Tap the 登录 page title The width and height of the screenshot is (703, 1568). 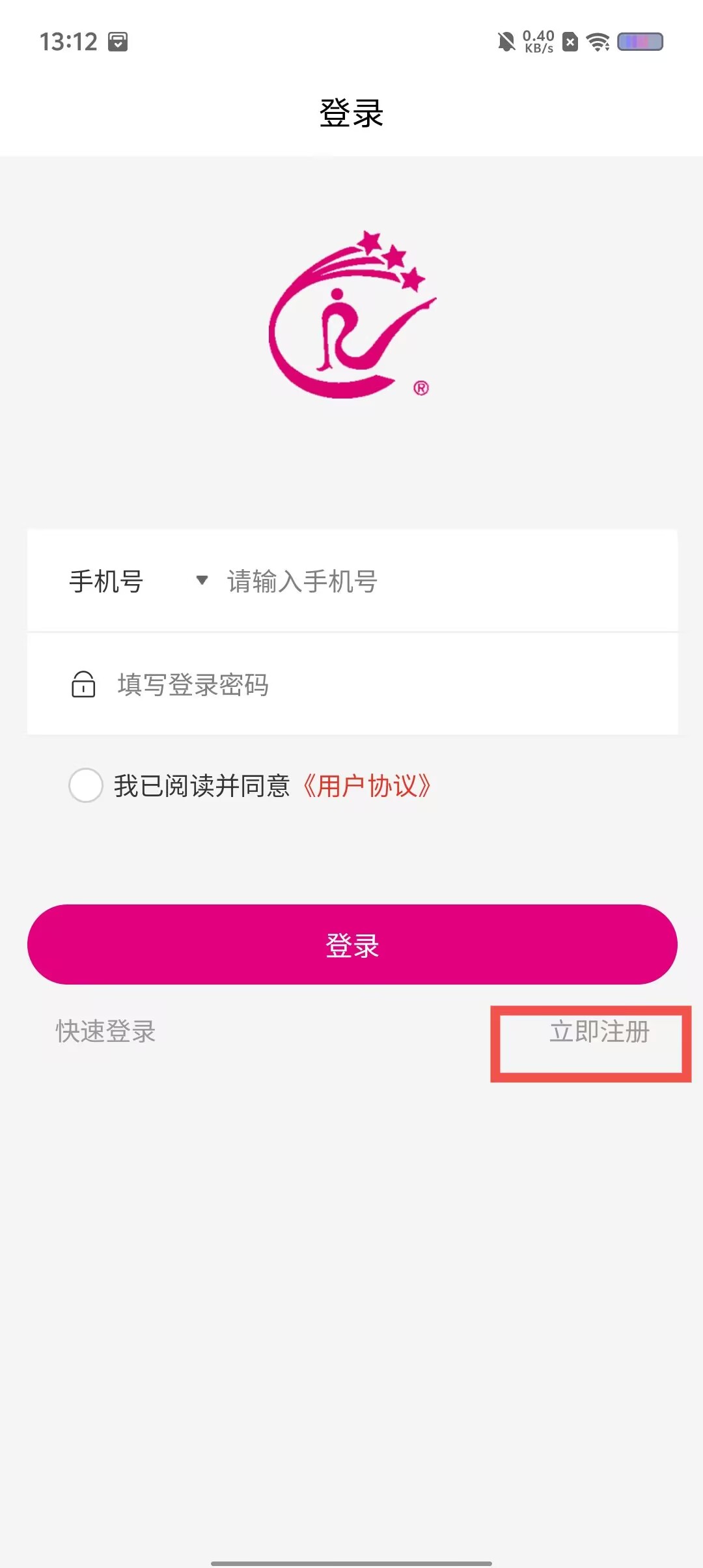351,113
